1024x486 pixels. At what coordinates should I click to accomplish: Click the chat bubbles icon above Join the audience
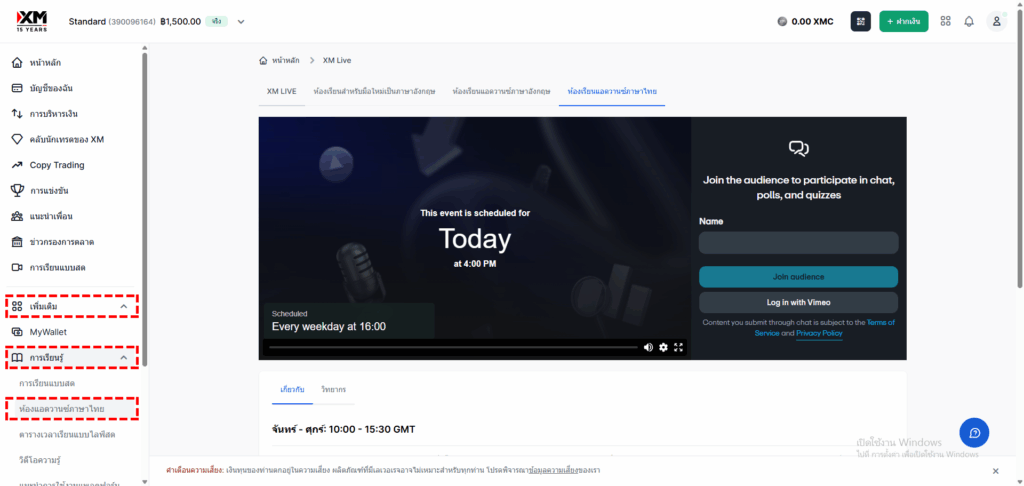[x=799, y=150]
